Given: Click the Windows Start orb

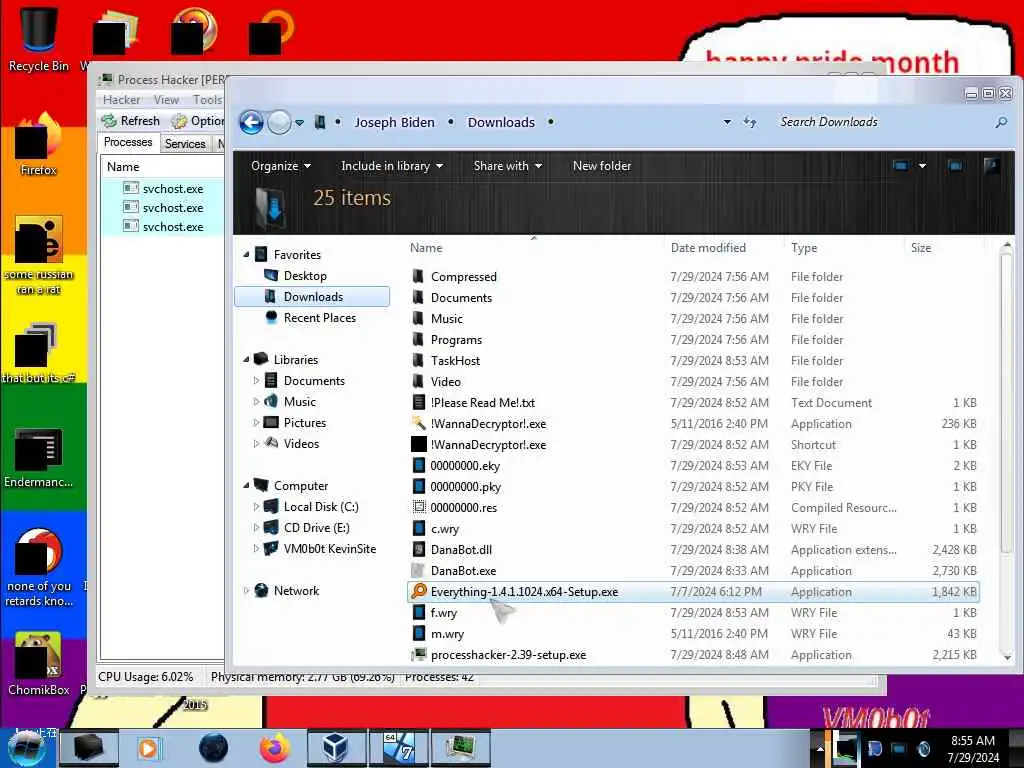Looking at the screenshot, I should (27, 748).
